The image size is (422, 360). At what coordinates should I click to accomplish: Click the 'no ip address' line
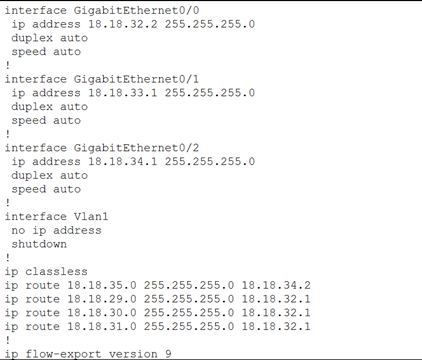pyautogui.click(x=56, y=230)
